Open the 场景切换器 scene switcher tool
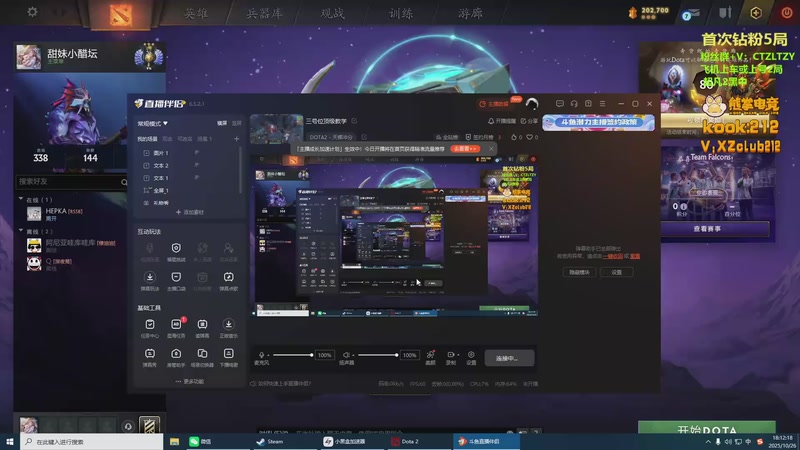The width and height of the screenshot is (800, 450). [203, 357]
